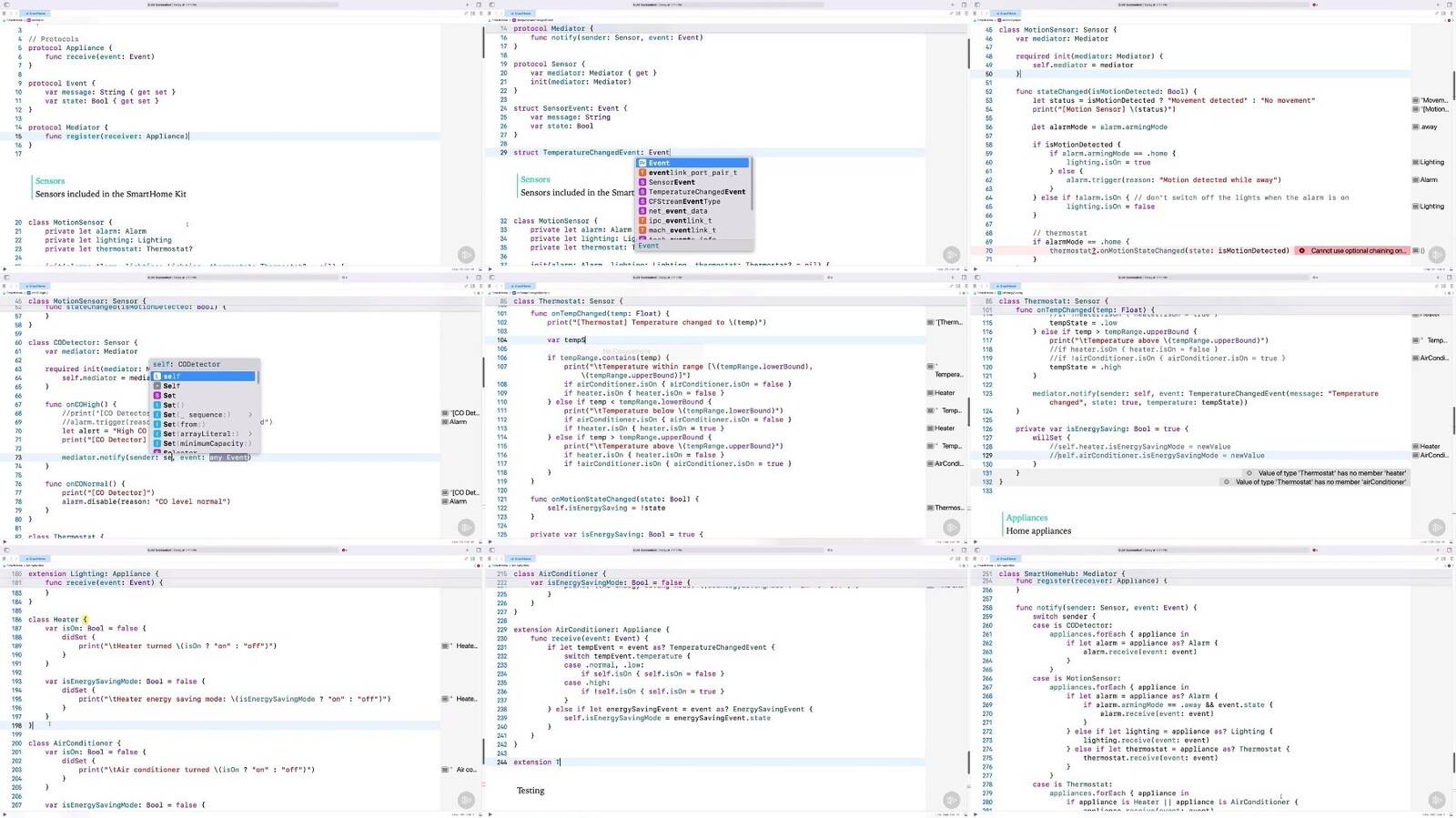Click sticky header 'extension Lighting: Appliance {'
This screenshot has height=818, width=1456.
pyautogui.click(x=94, y=574)
